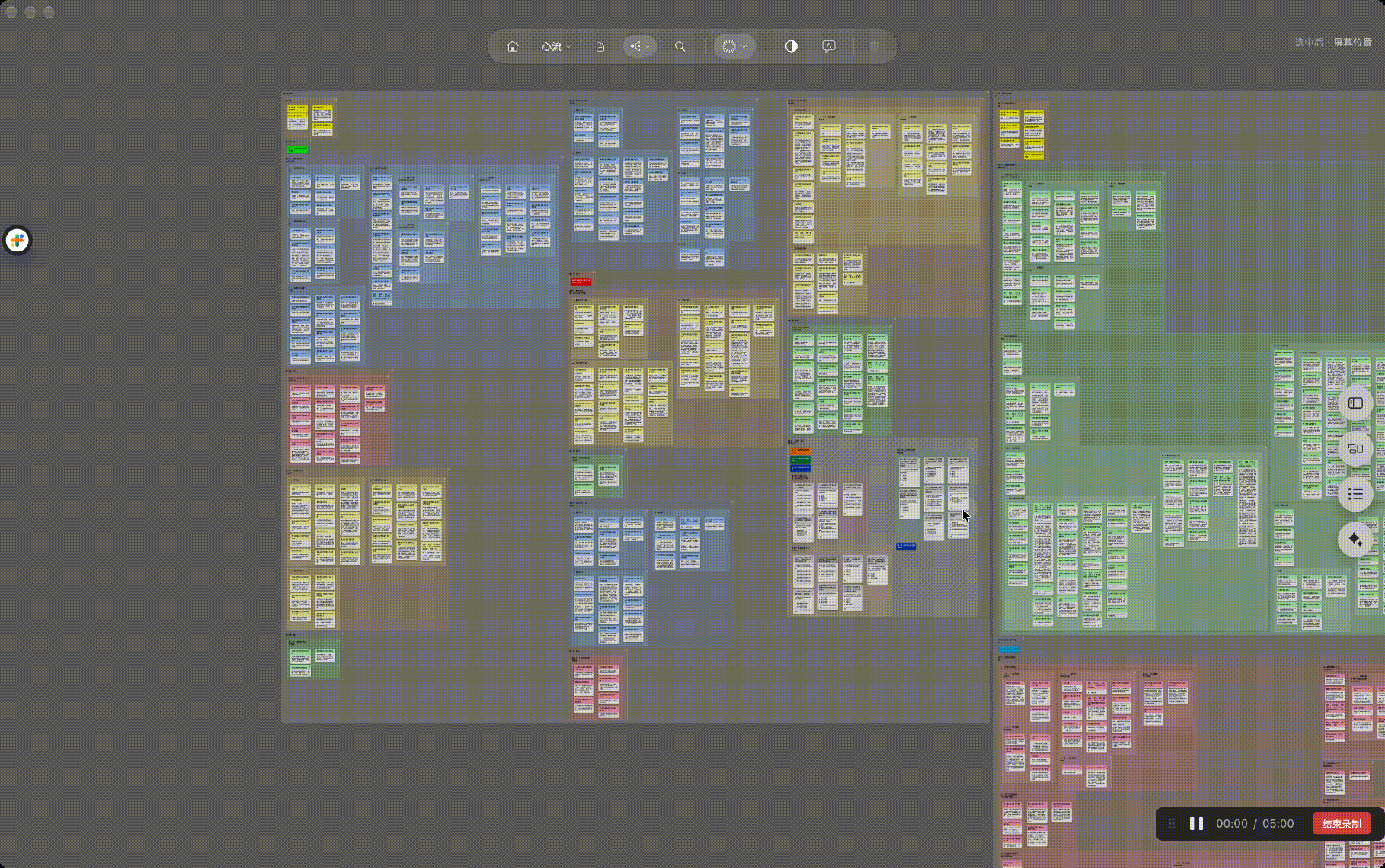This screenshot has width=1385, height=868.
Task: Click the 选中后 label at top right
Action: point(1309,43)
